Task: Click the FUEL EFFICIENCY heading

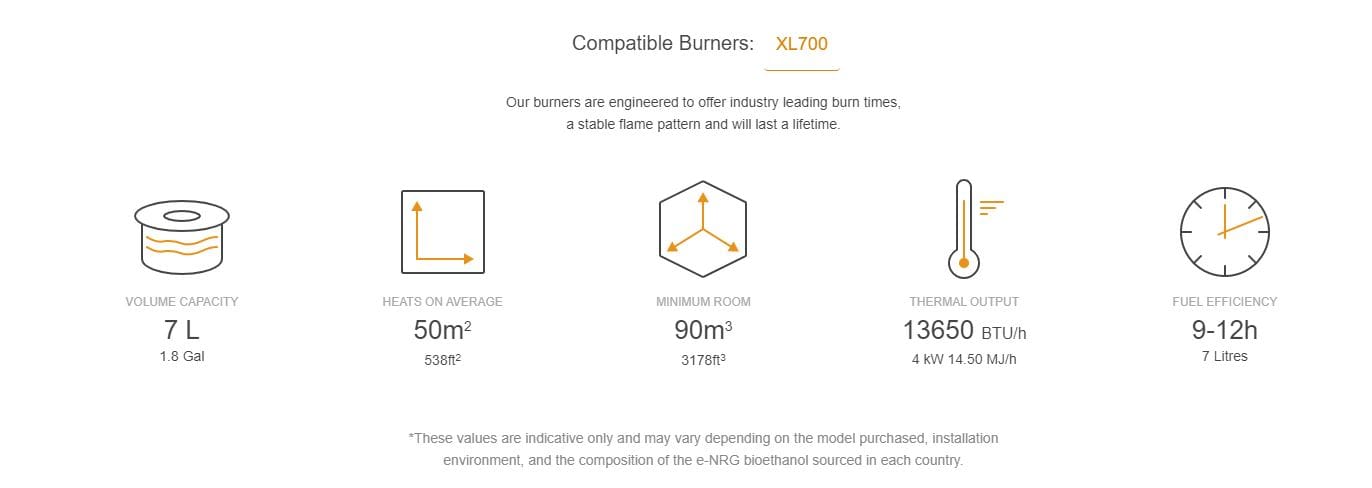Action: pos(1224,301)
